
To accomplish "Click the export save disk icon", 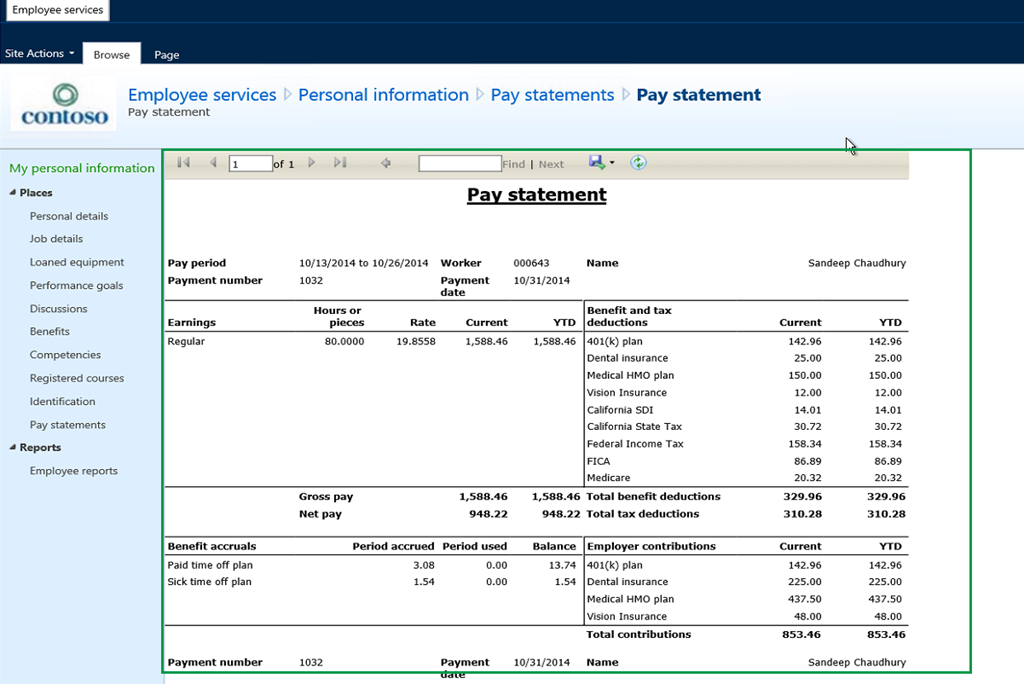I will (x=597, y=162).
